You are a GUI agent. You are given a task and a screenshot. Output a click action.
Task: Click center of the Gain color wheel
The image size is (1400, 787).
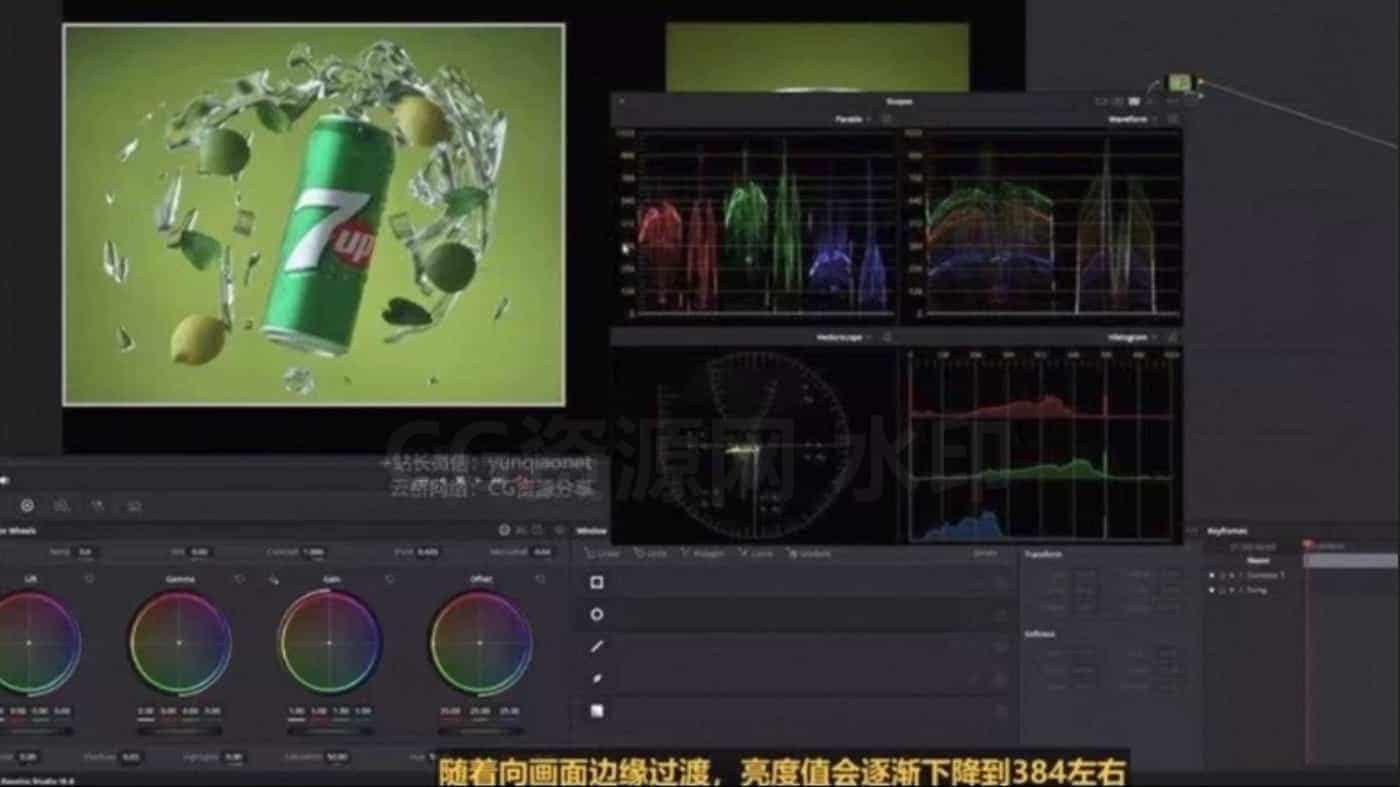click(330, 643)
